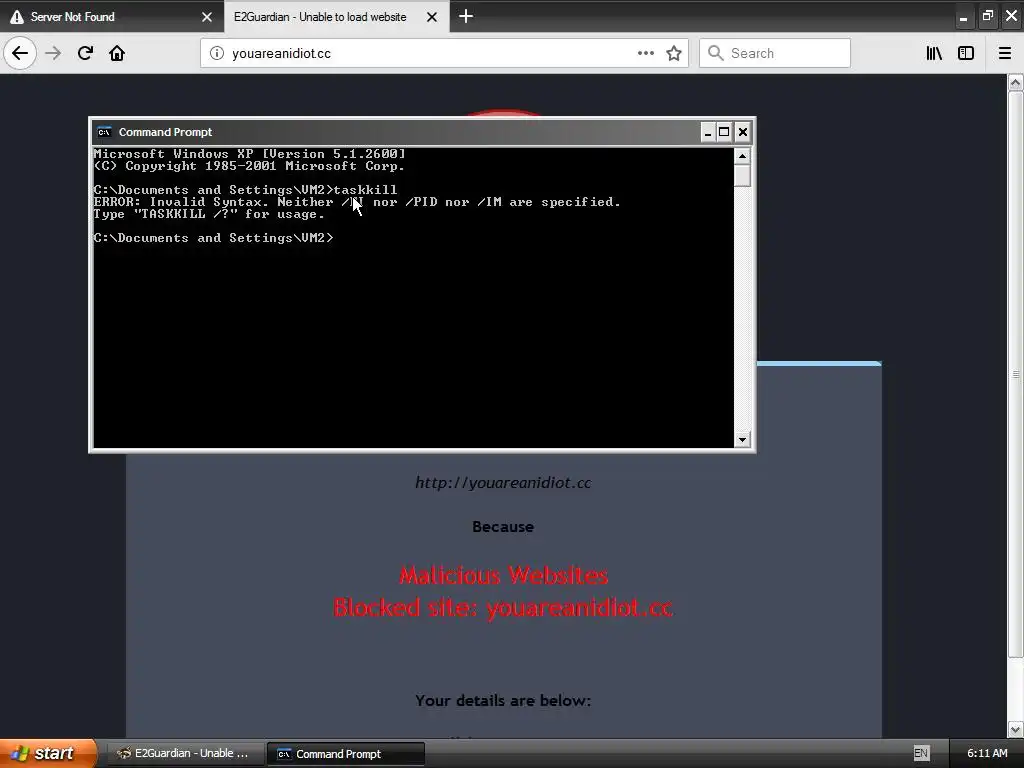
Task: Close the E2Guardian tab
Action: [432, 17]
